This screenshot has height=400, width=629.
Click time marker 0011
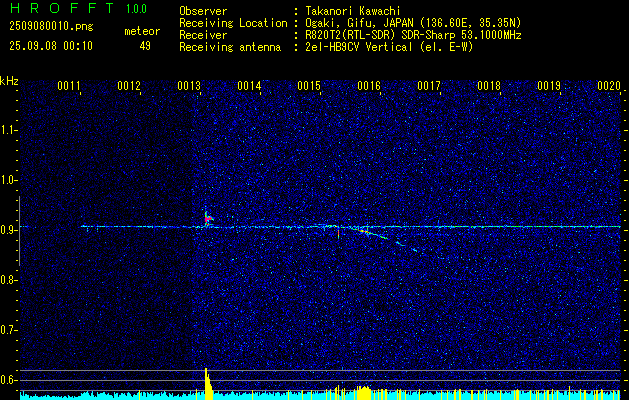69,86
